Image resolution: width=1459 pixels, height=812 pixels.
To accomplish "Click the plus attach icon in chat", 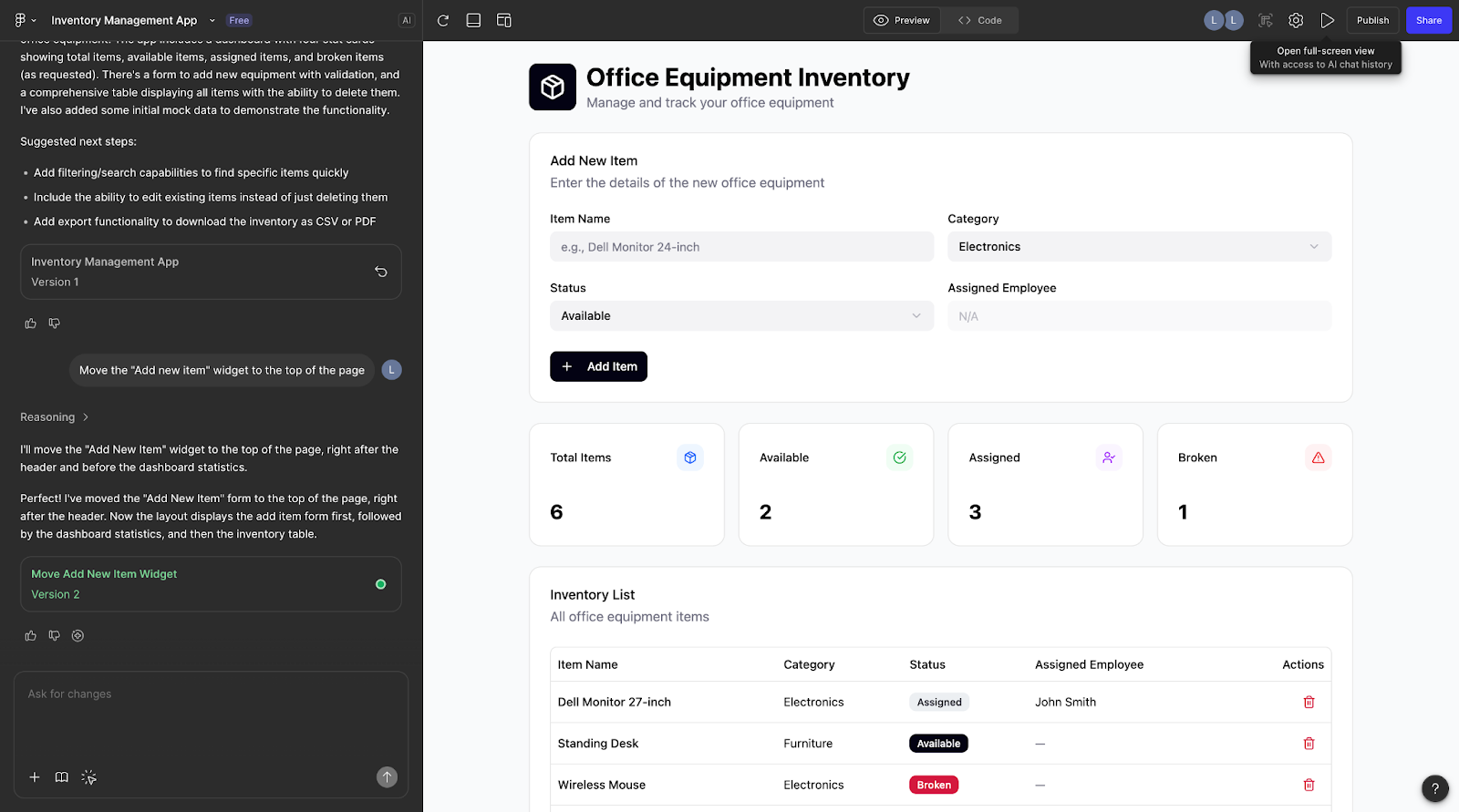I will (x=35, y=777).
